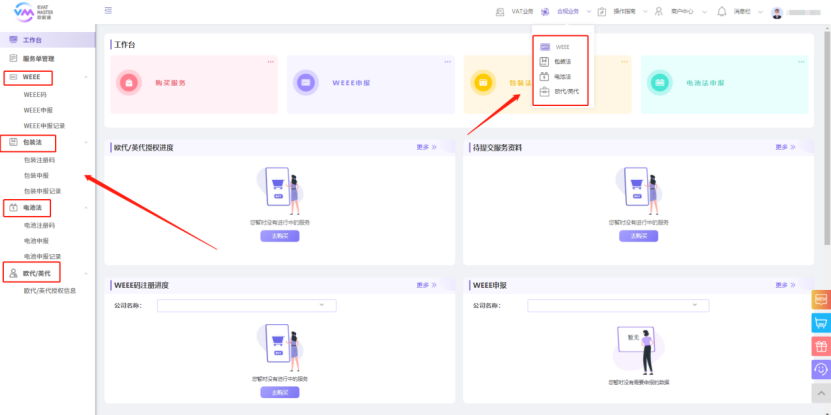
Task: Open the 合规业务 top menu
Action: click(x=568, y=11)
